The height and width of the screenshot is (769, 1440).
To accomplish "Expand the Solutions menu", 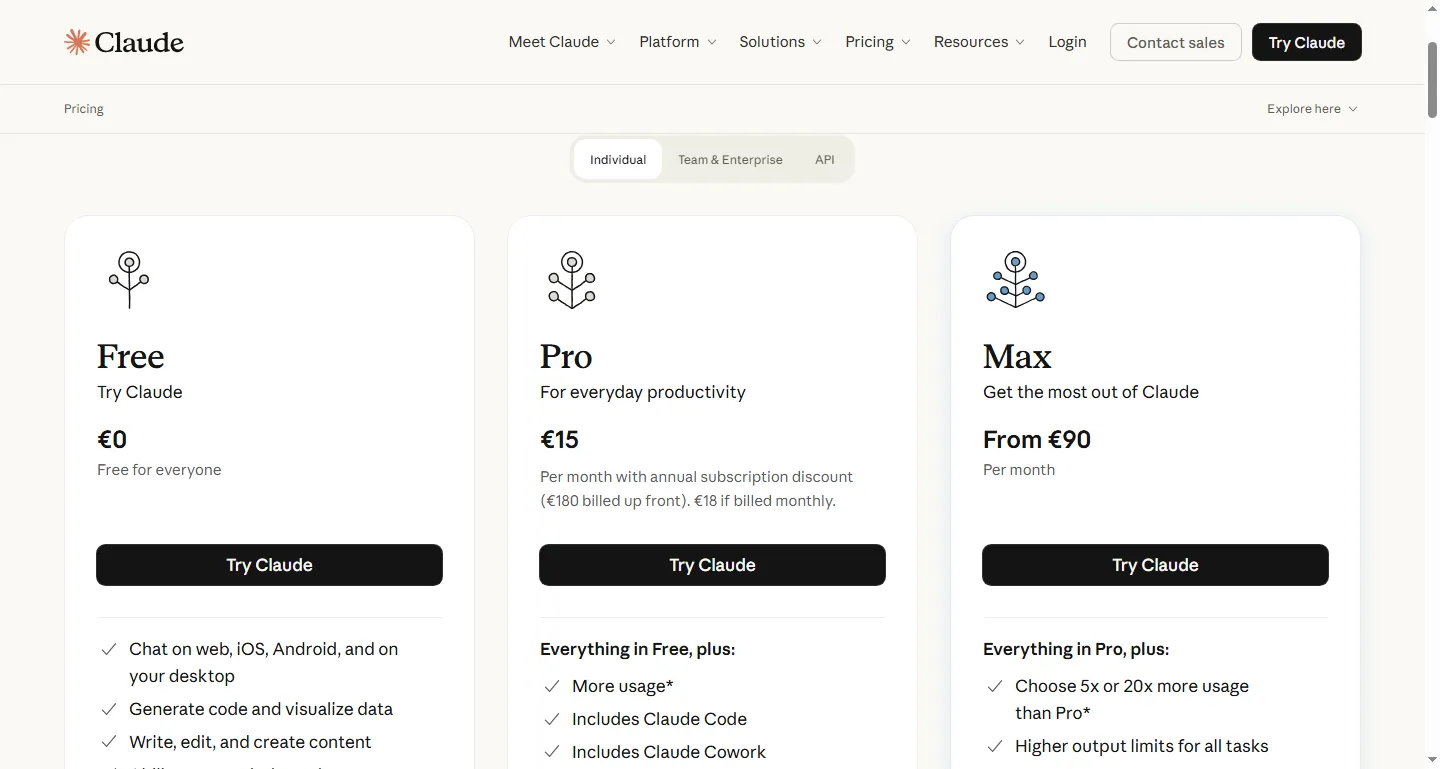I will click(x=780, y=42).
